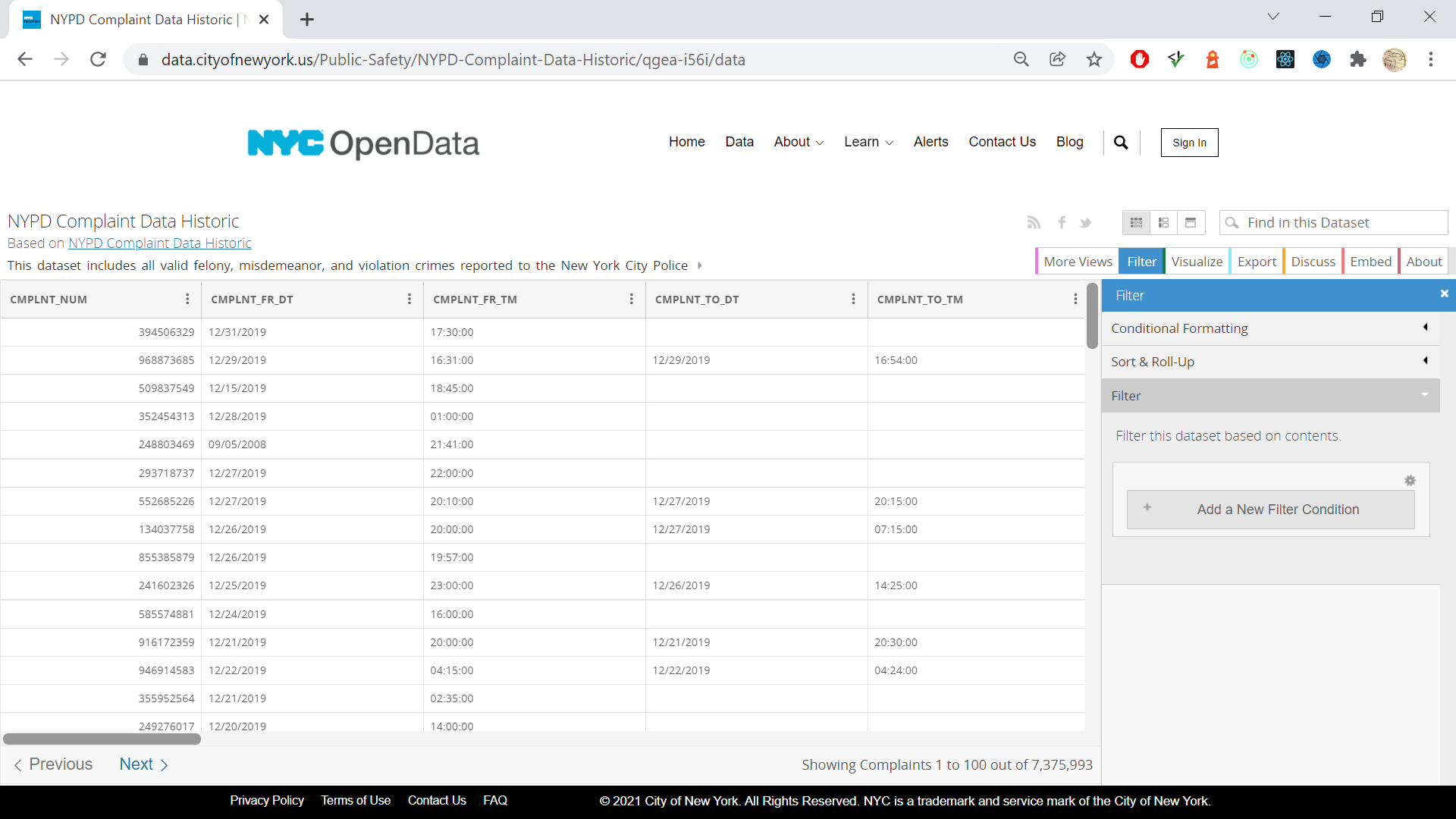Open the Visualize tab
Image resolution: width=1456 pixels, height=819 pixels.
pyautogui.click(x=1197, y=262)
